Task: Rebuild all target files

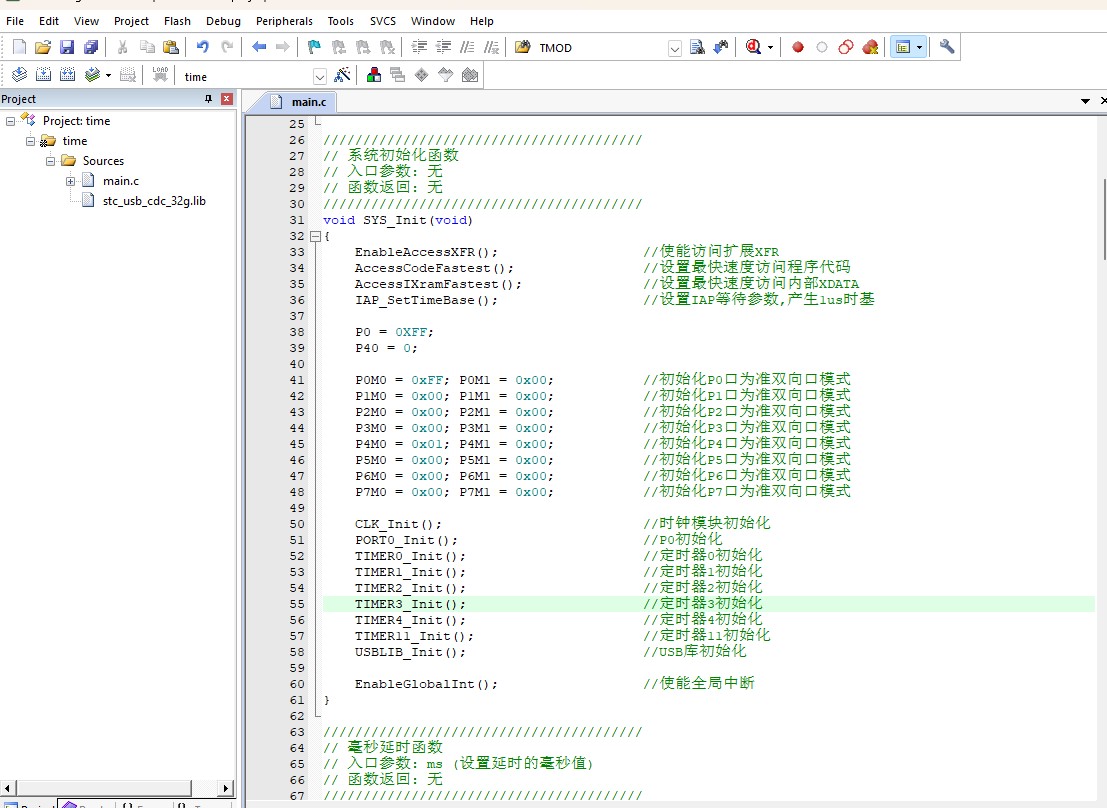Action: point(67,75)
